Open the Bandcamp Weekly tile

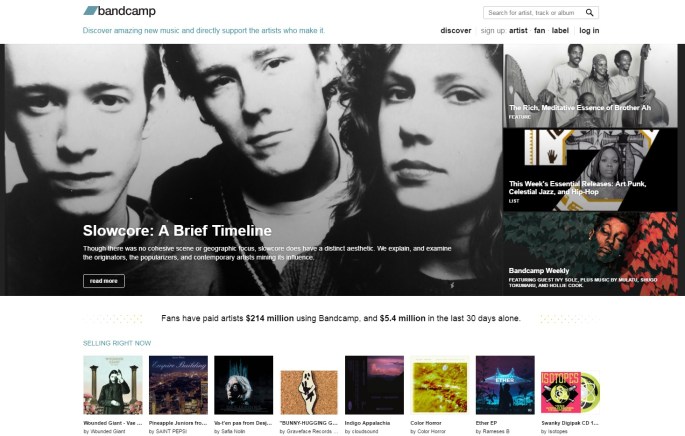tap(590, 254)
